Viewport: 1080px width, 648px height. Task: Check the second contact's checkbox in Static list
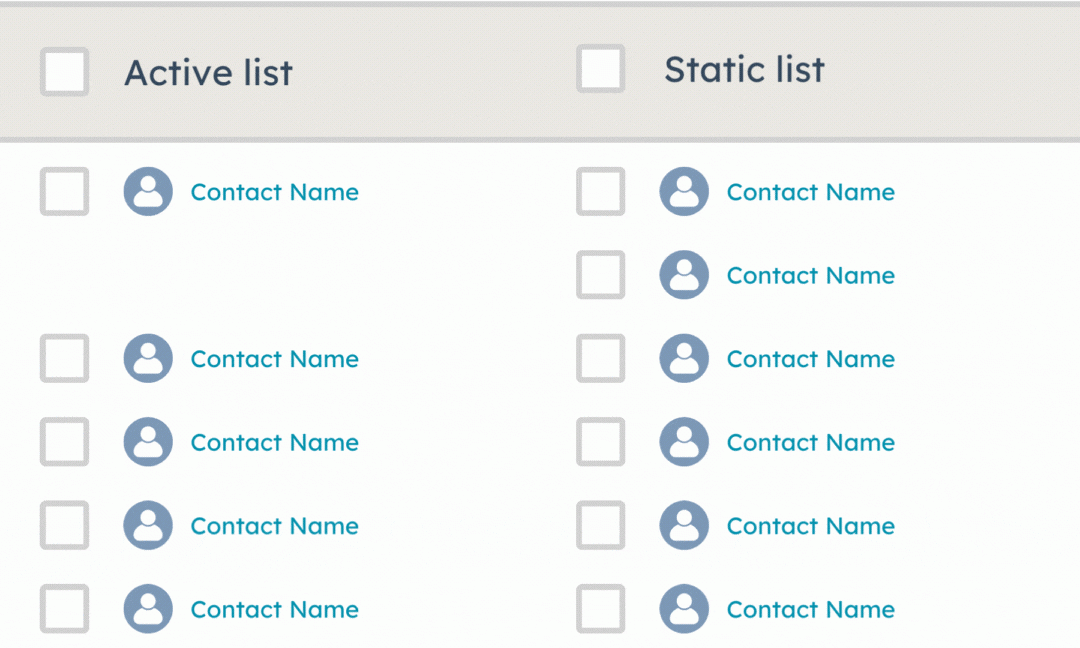click(601, 275)
